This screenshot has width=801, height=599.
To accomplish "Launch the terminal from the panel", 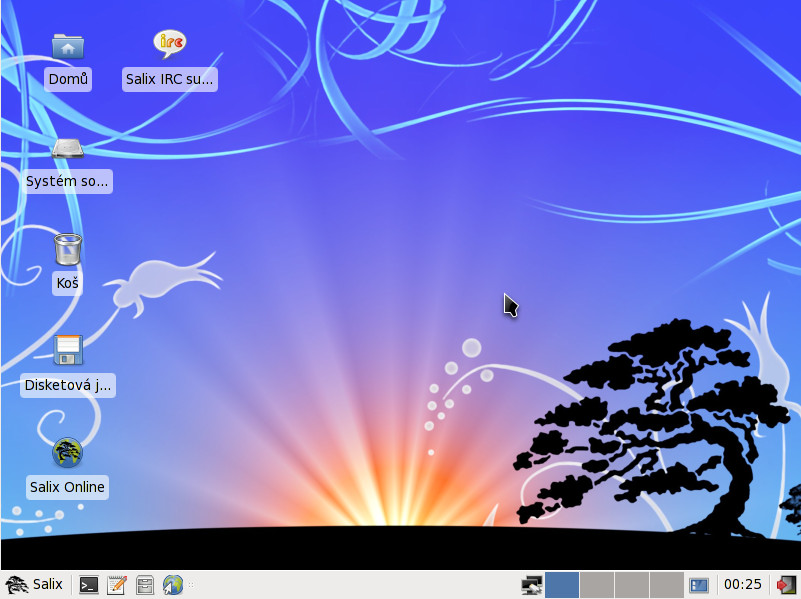I will pos(89,585).
